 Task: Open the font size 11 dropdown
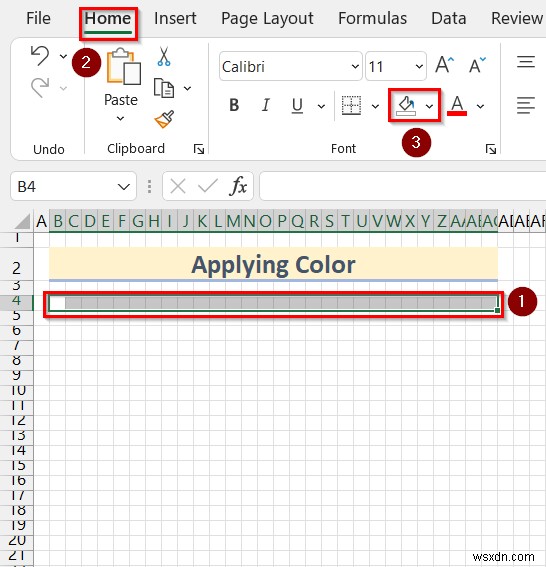click(x=419, y=66)
